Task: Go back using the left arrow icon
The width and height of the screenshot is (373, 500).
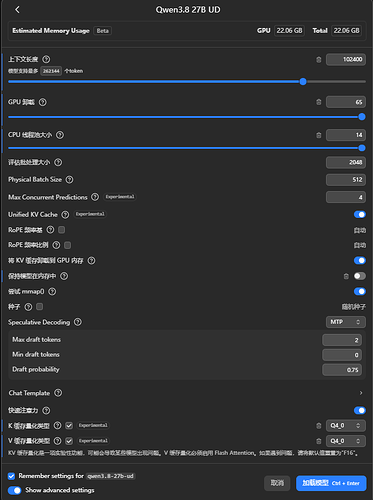Action: pyautogui.click(x=17, y=10)
